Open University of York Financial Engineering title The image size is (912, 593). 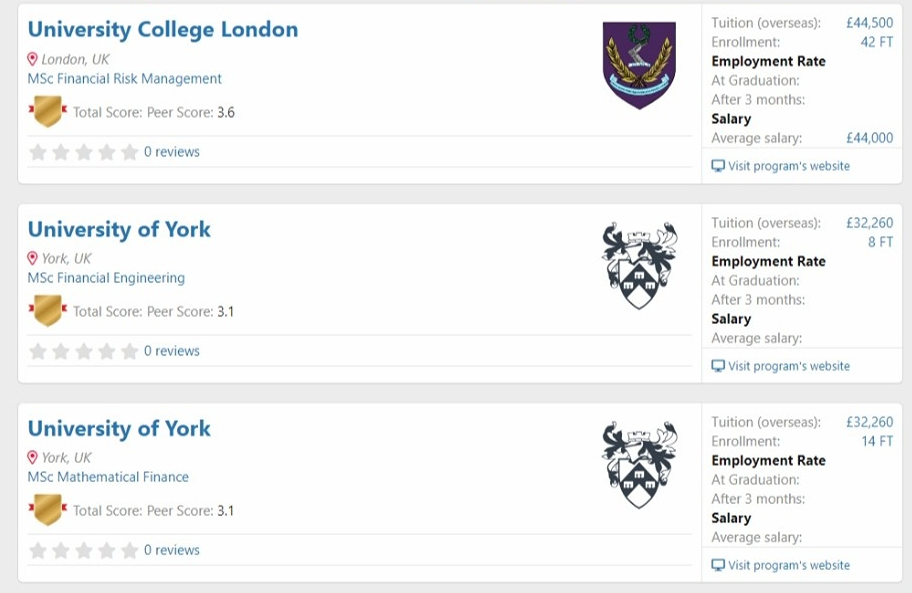tap(119, 230)
